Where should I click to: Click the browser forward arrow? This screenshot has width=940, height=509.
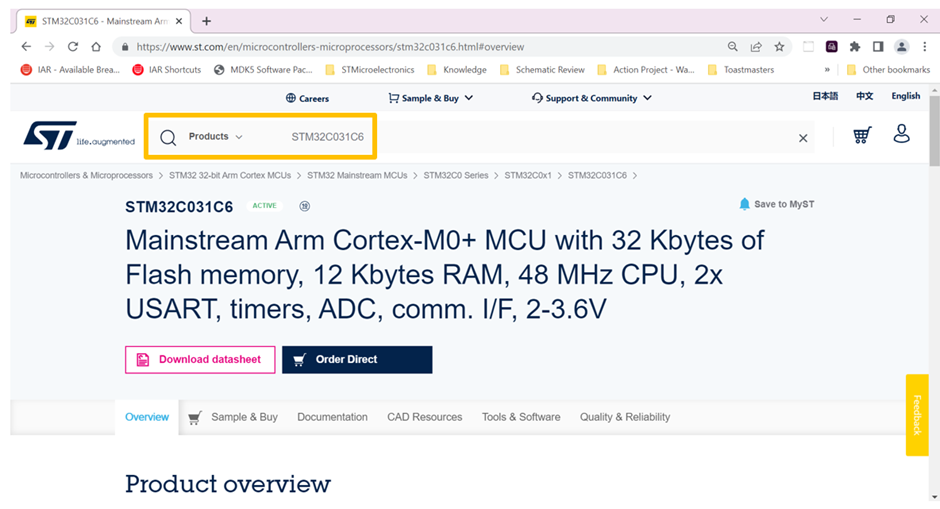49,47
